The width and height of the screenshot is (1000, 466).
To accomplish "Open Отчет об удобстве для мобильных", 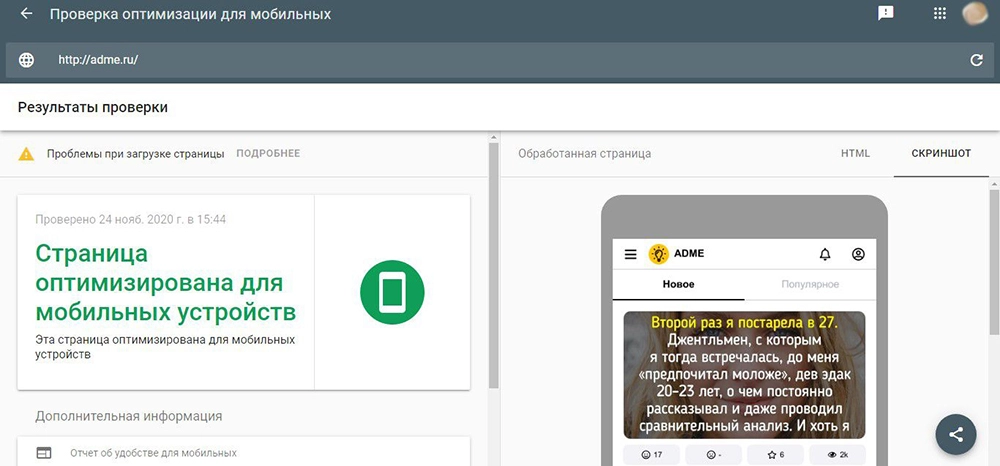I will [x=153, y=453].
